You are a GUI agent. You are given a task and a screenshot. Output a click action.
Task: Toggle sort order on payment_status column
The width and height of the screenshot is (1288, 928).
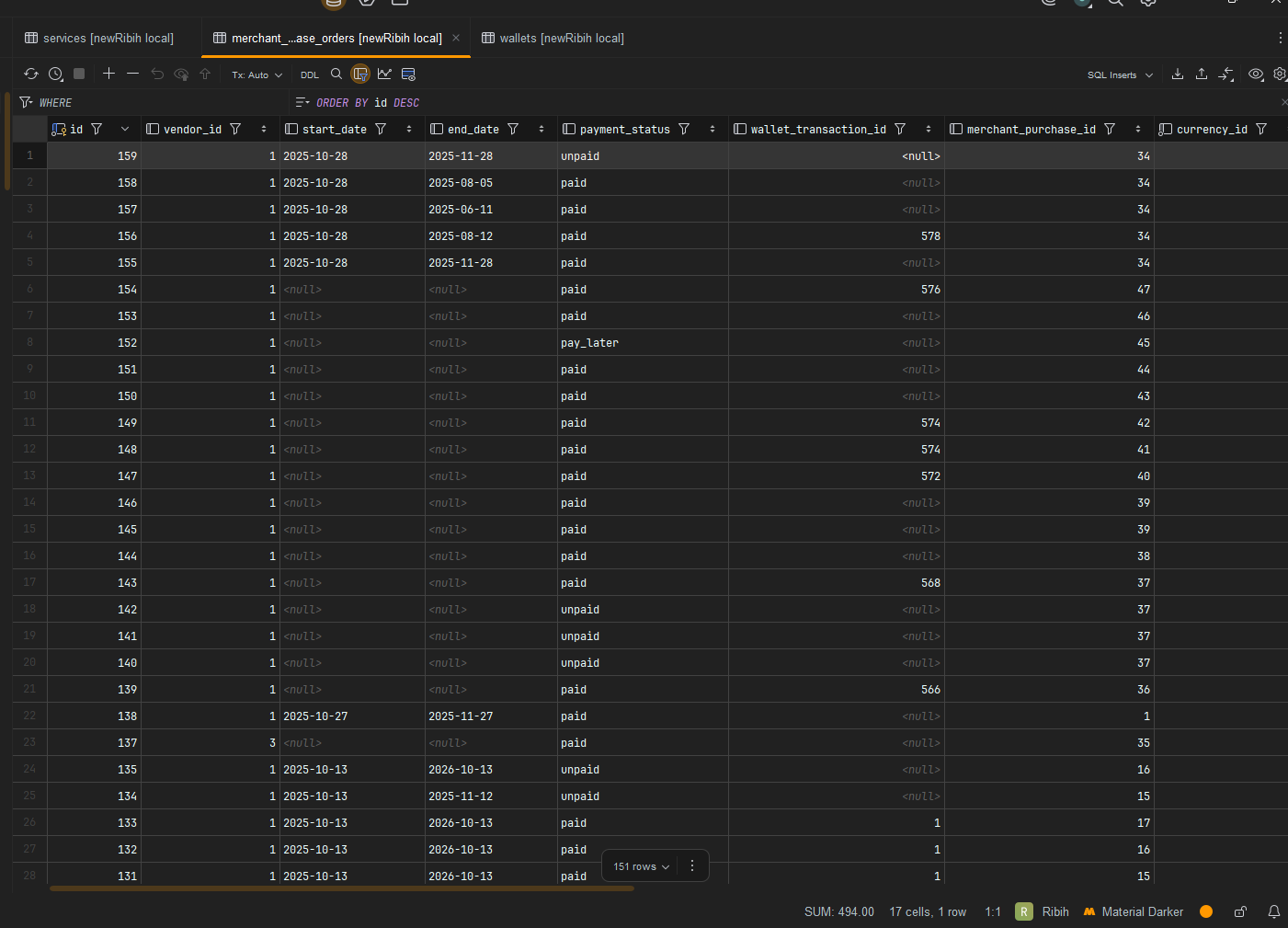712,130
